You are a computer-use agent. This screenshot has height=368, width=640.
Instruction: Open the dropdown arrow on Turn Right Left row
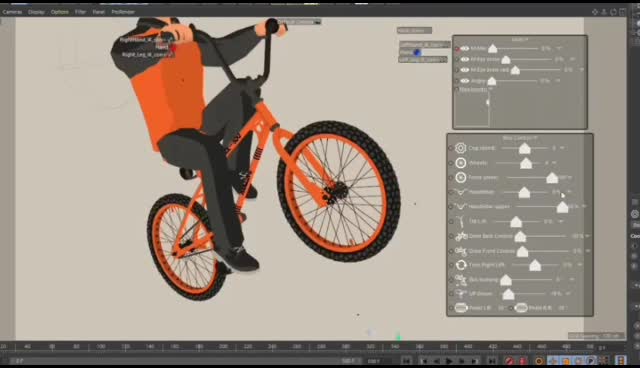click(x=580, y=264)
